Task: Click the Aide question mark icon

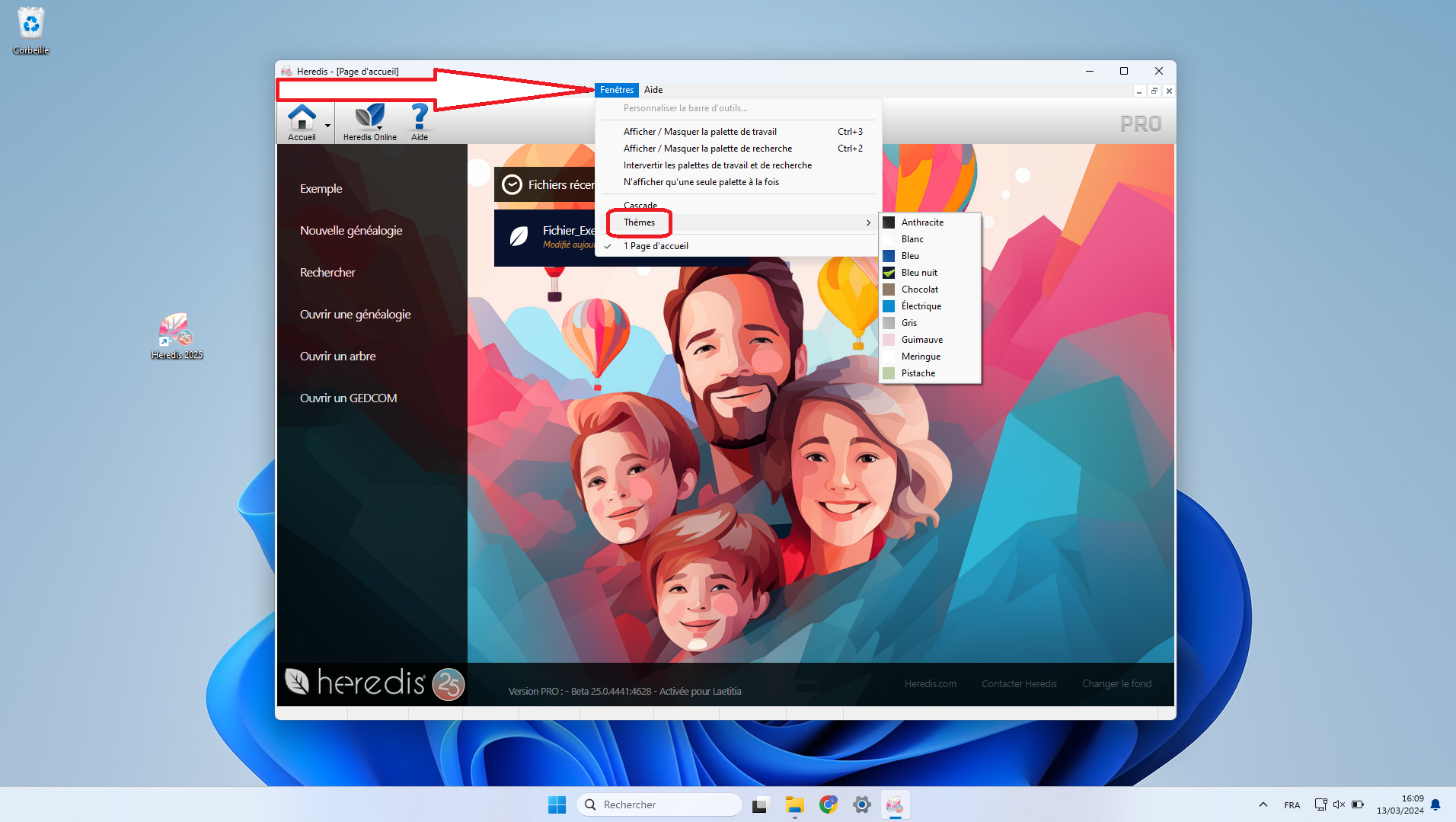Action: pos(419,118)
